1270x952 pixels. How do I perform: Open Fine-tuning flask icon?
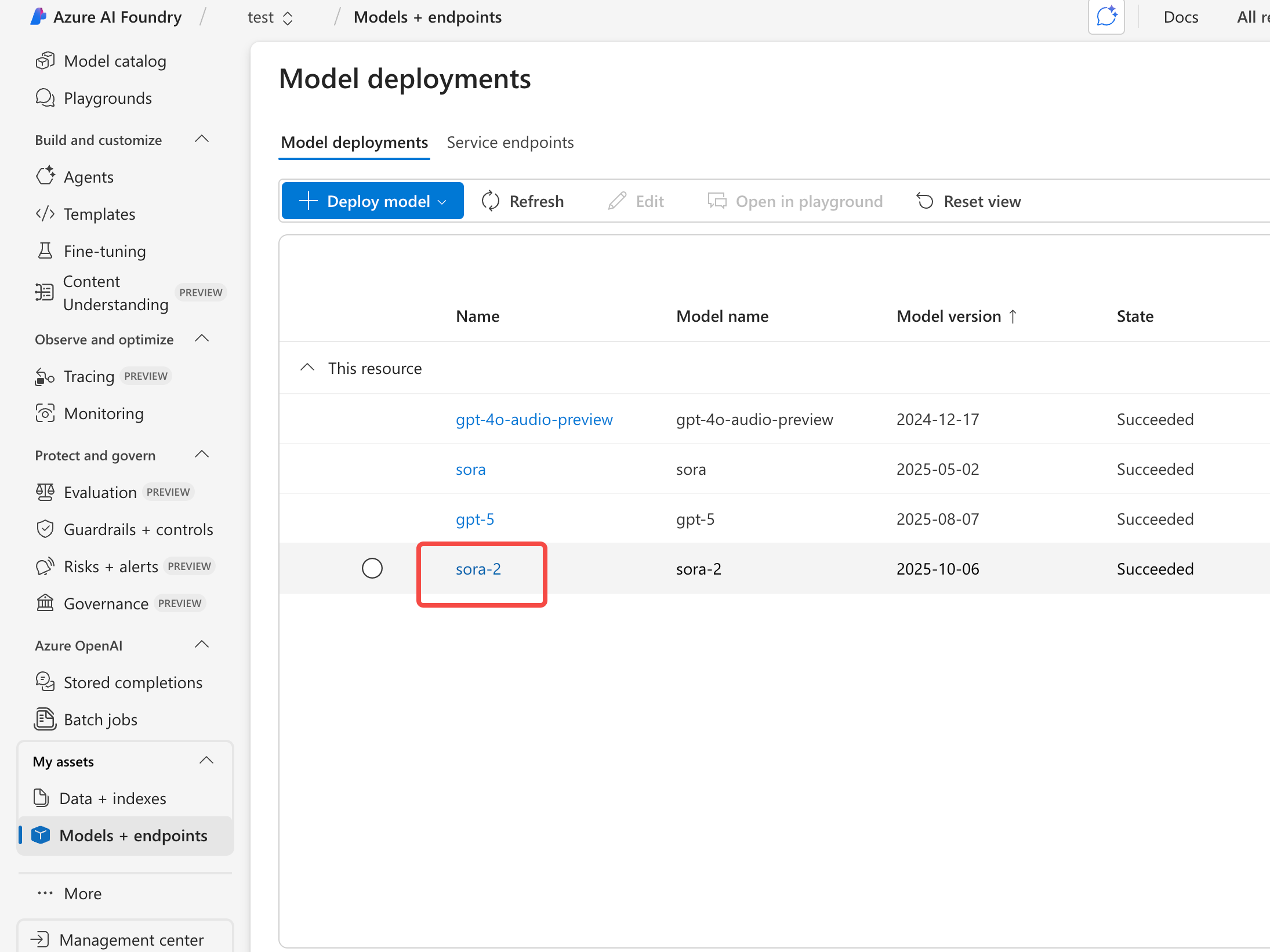(45, 251)
